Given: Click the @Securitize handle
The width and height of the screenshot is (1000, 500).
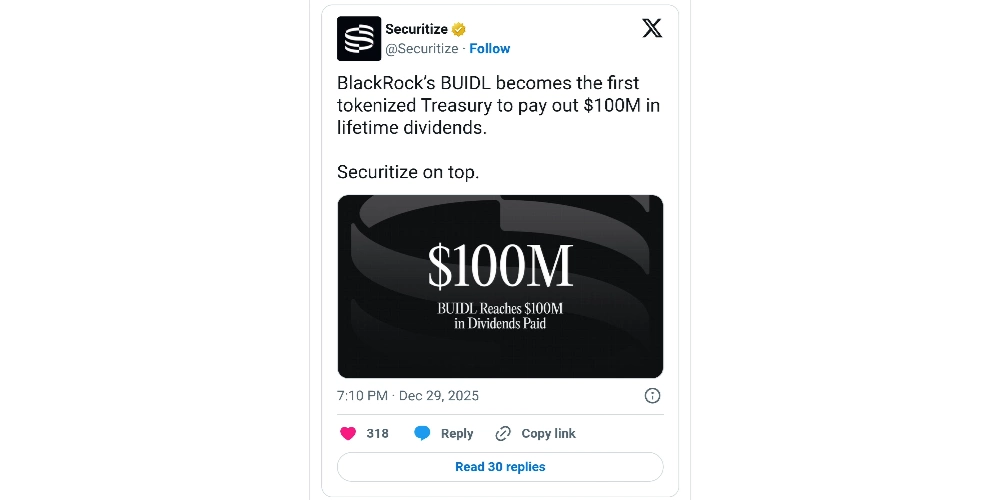Looking at the screenshot, I should point(422,48).
